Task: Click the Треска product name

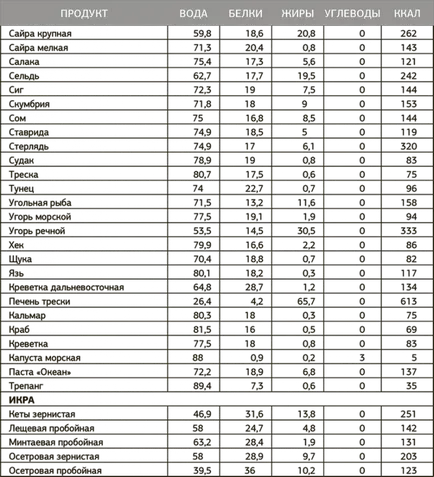Action: (23, 175)
